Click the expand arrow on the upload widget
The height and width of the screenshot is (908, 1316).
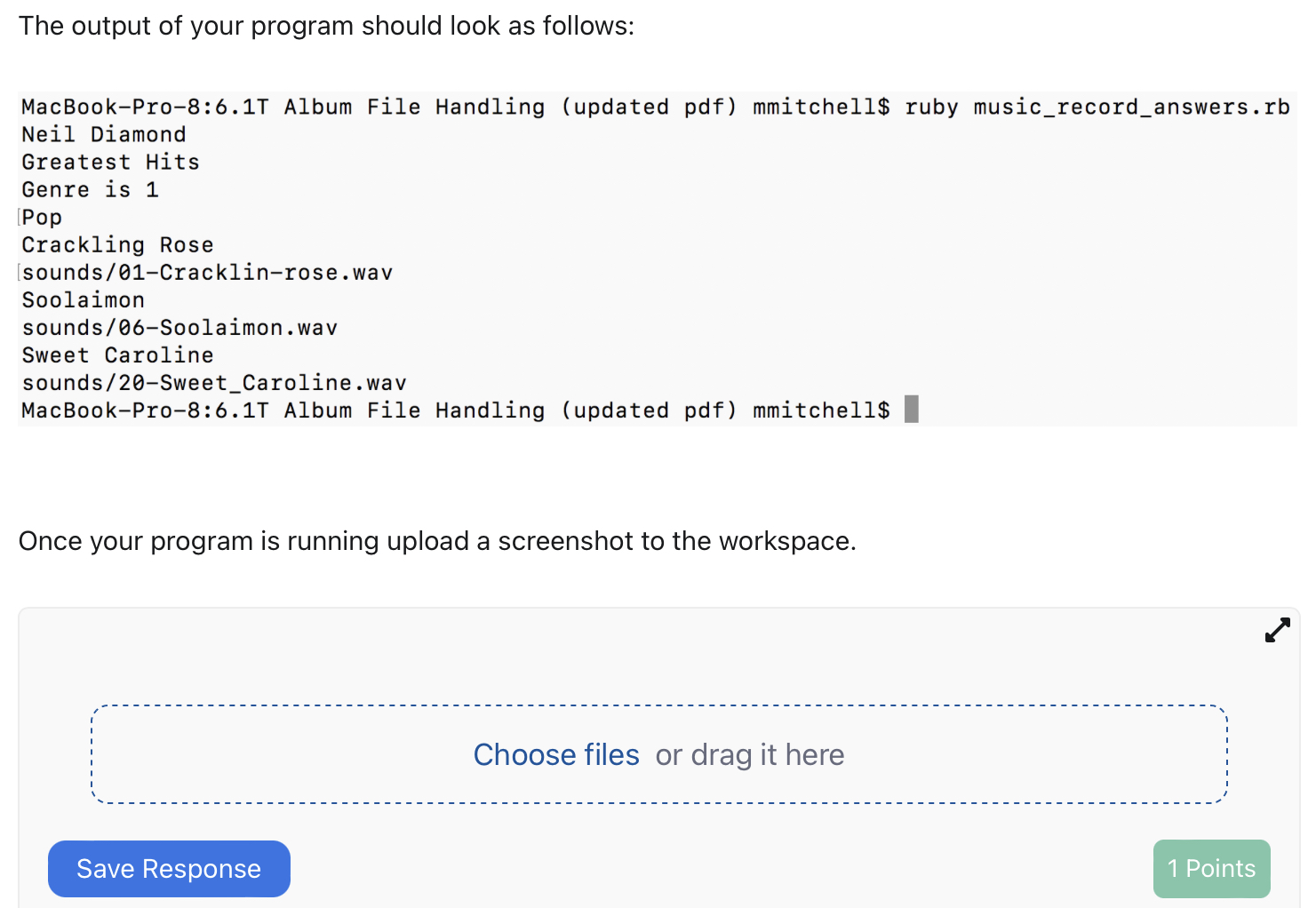pyautogui.click(x=1277, y=630)
